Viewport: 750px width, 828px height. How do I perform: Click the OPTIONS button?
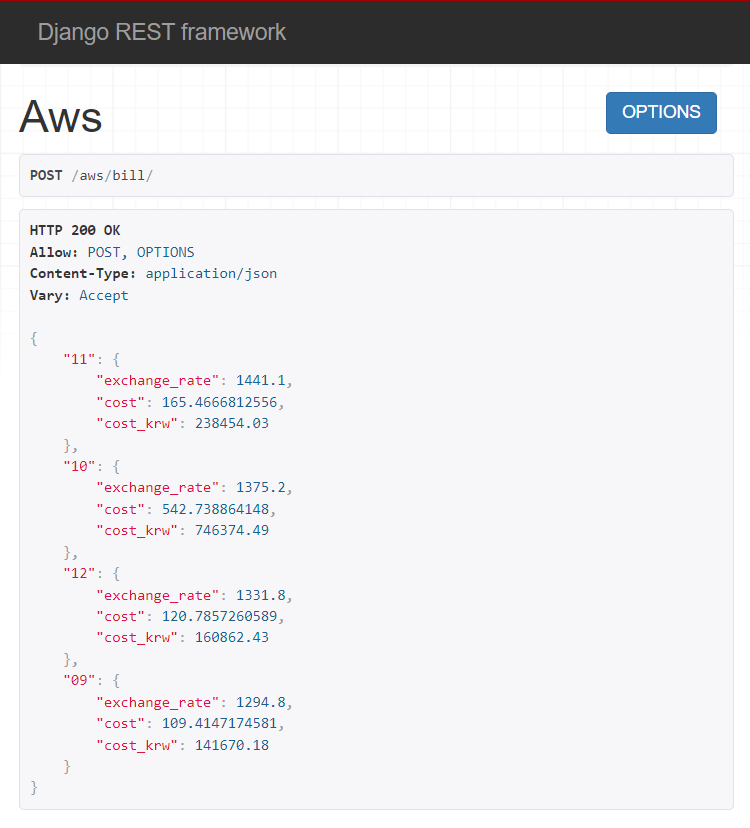(x=660, y=112)
